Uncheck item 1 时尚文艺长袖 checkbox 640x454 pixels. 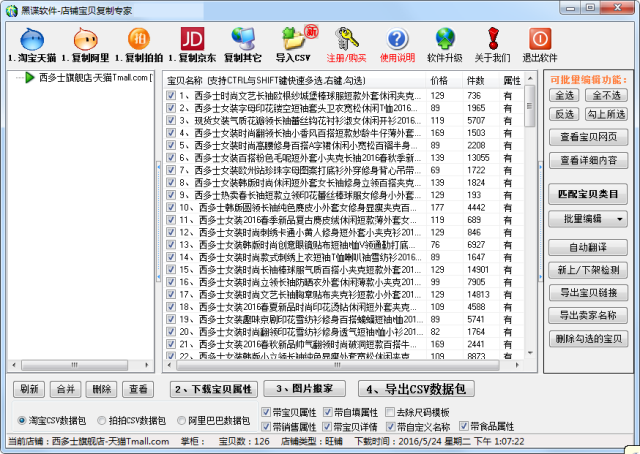tap(171, 96)
